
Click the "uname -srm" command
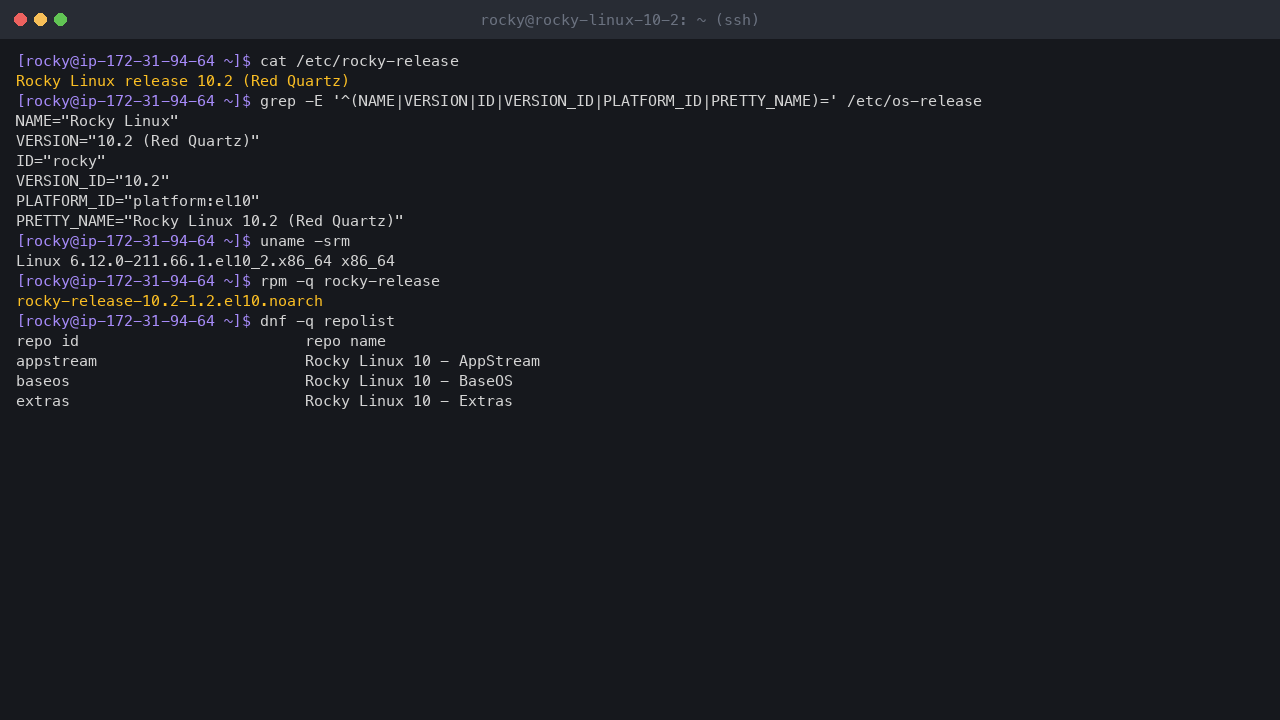tap(305, 241)
